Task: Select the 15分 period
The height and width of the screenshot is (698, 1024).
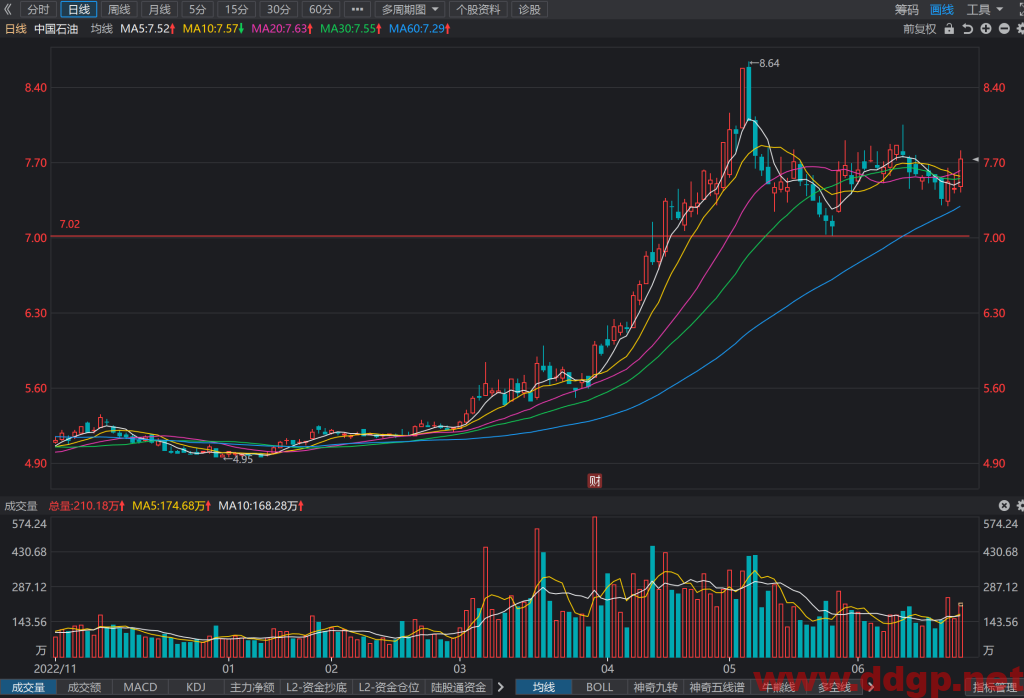Action: [236, 9]
